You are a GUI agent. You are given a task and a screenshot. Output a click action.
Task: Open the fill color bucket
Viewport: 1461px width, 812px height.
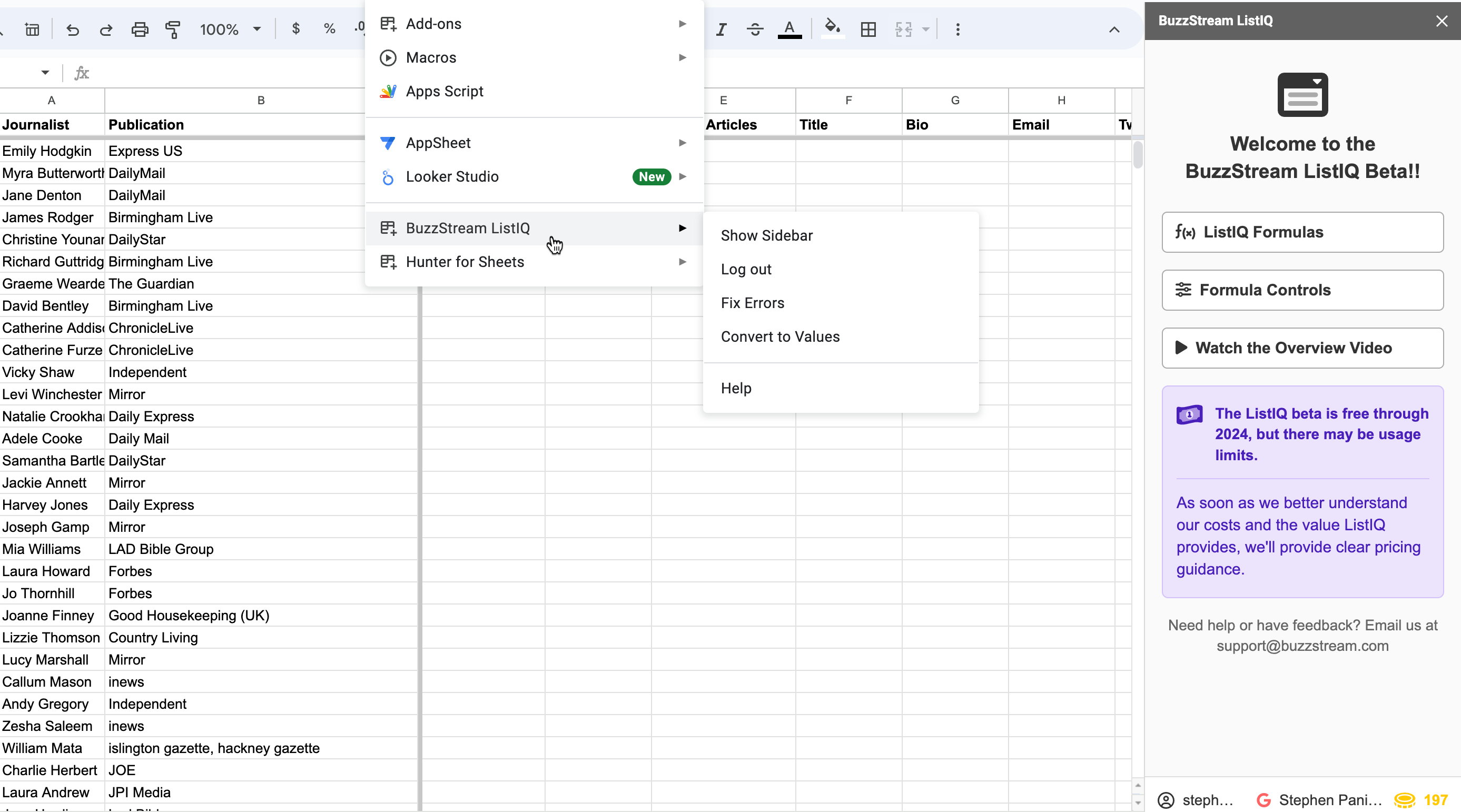coord(832,29)
